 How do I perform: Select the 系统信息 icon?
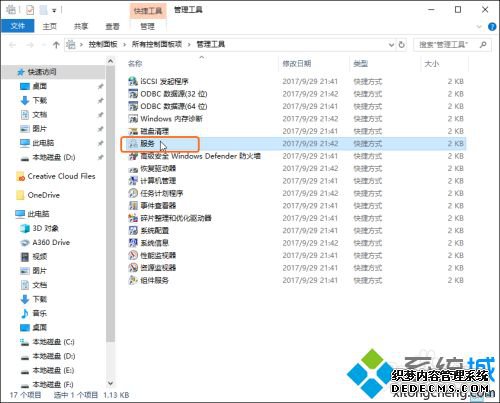coord(133,243)
